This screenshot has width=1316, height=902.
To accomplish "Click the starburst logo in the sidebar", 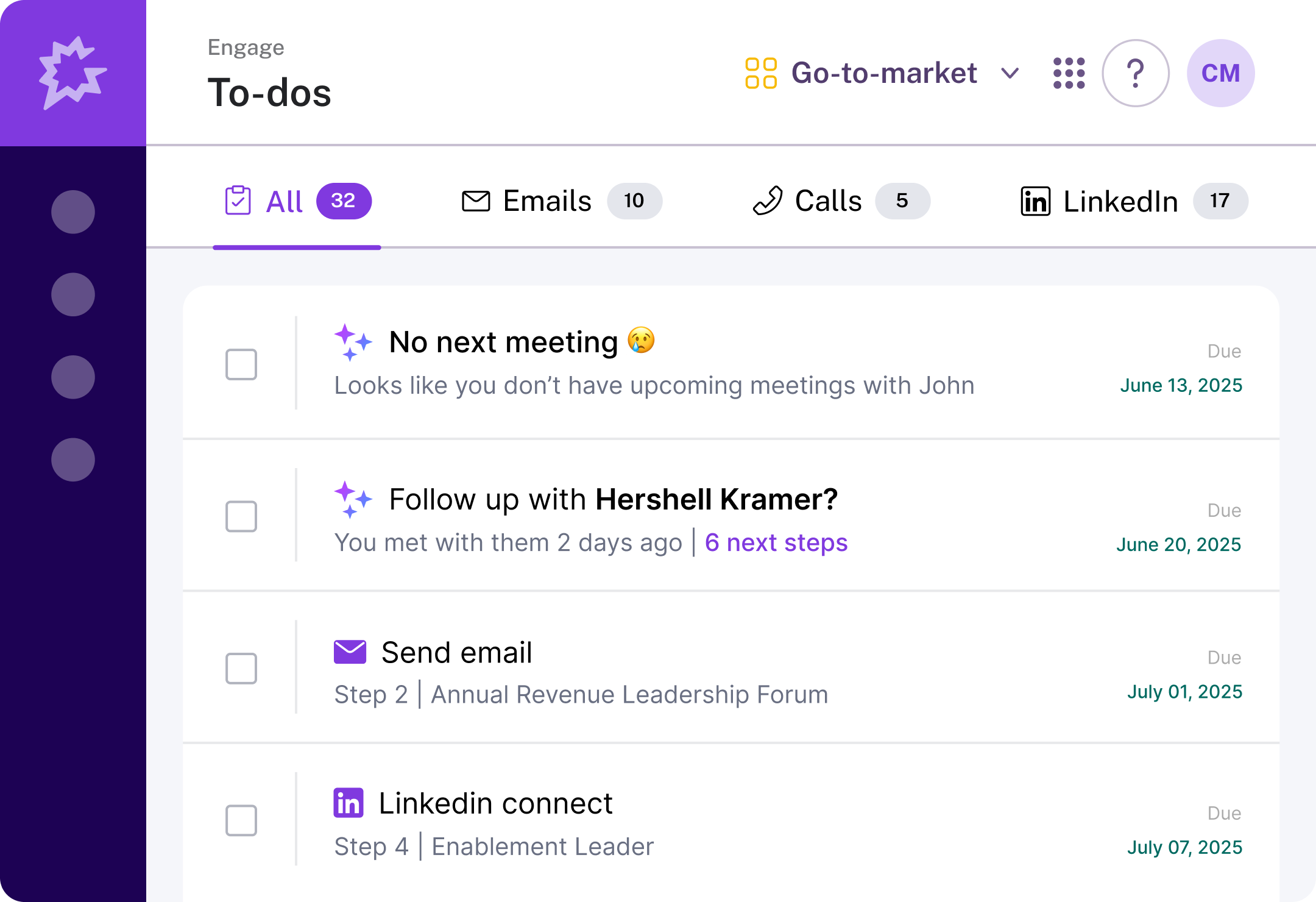I will click(x=73, y=73).
